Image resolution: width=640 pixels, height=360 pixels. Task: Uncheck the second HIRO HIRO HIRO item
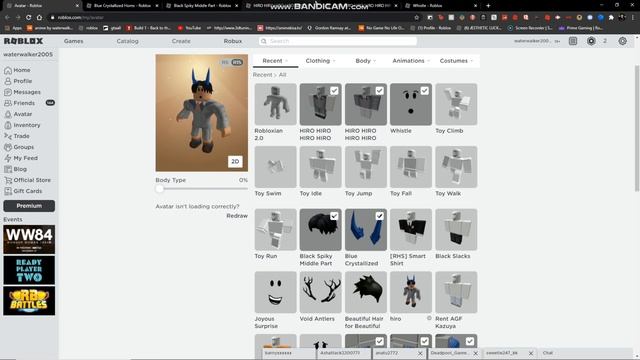click(380, 91)
